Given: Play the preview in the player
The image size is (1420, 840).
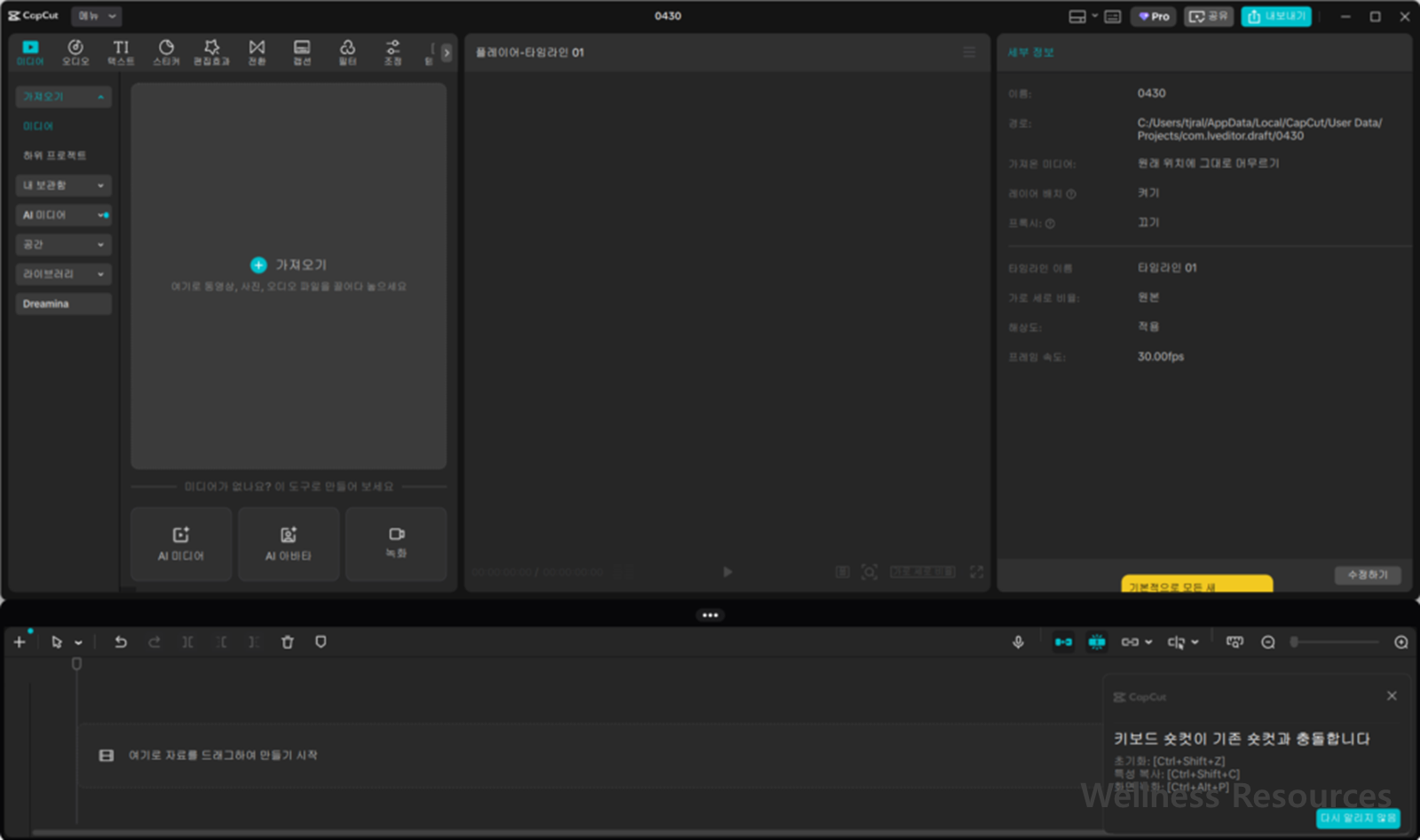Looking at the screenshot, I should (728, 572).
